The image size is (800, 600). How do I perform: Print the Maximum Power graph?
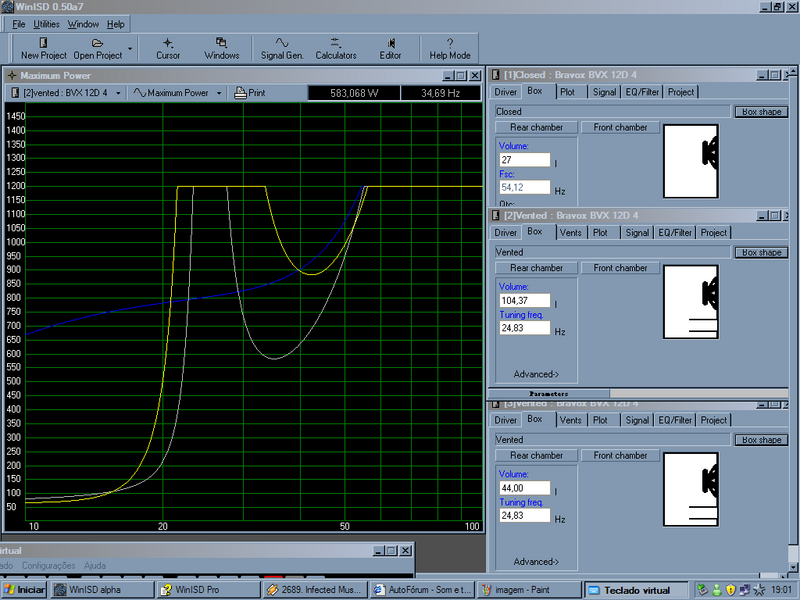pos(249,93)
